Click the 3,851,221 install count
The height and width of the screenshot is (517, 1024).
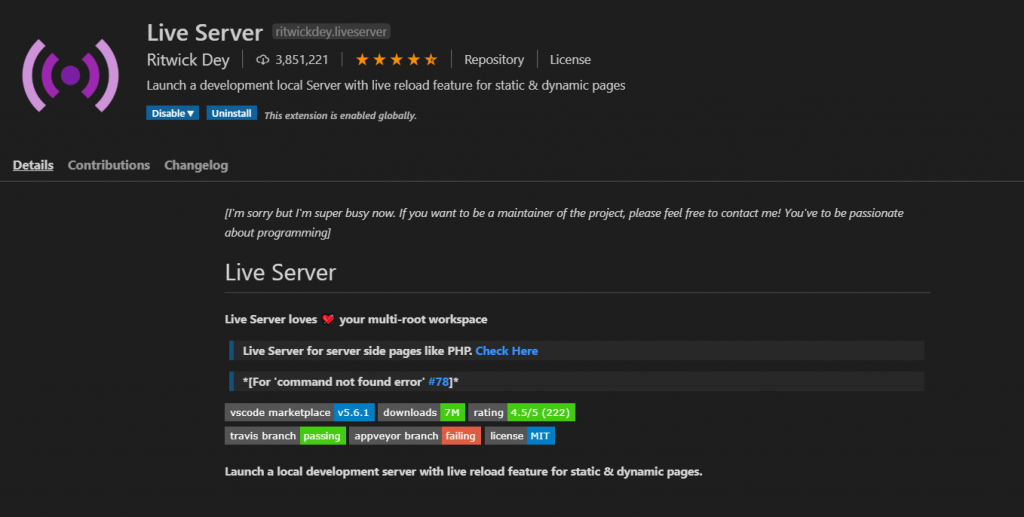(x=302, y=60)
